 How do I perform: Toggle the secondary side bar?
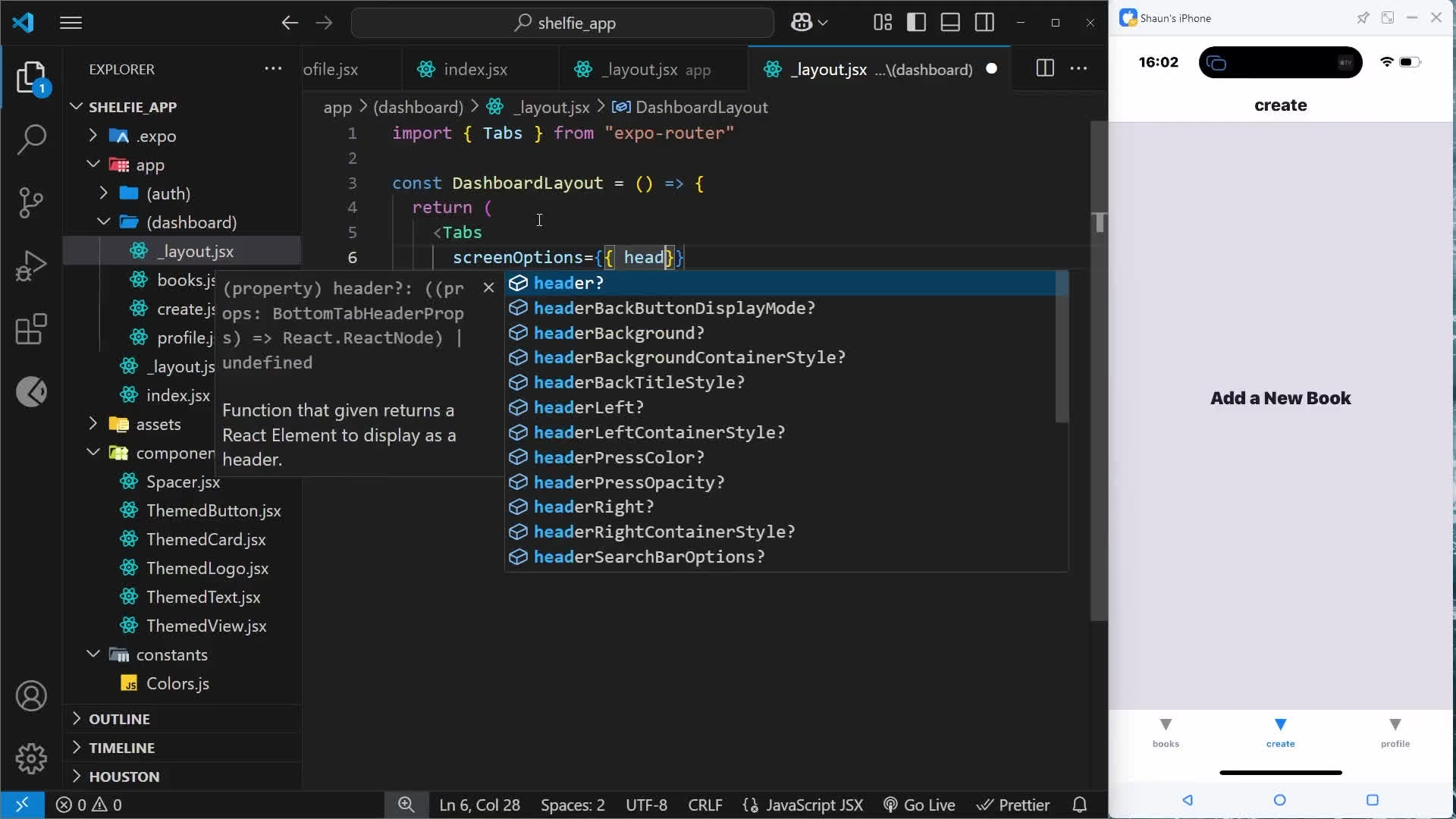(984, 23)
